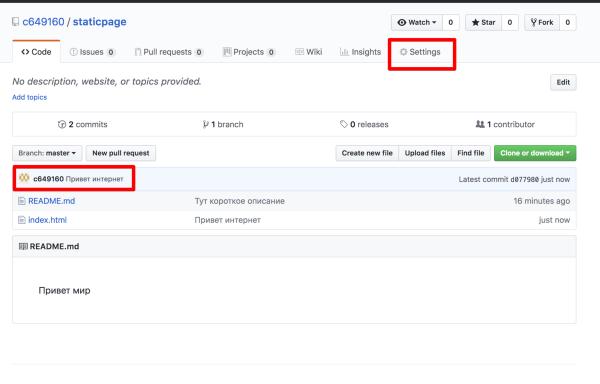This screenshot has height=384, width=600.
Task: Open c649160 author link in commit bar
Action: (48, 179)
